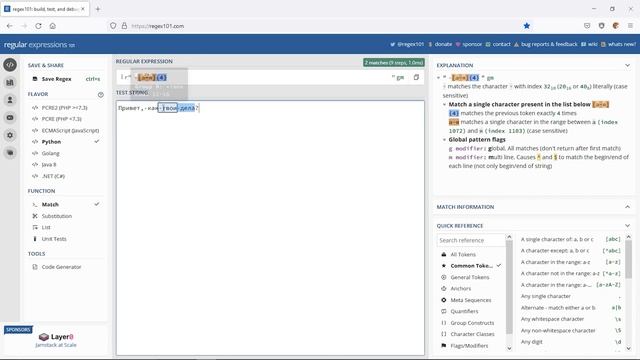The image size is (640, 360).
Task: Open the Firefox application menu
Action: (x=630, y=26)
